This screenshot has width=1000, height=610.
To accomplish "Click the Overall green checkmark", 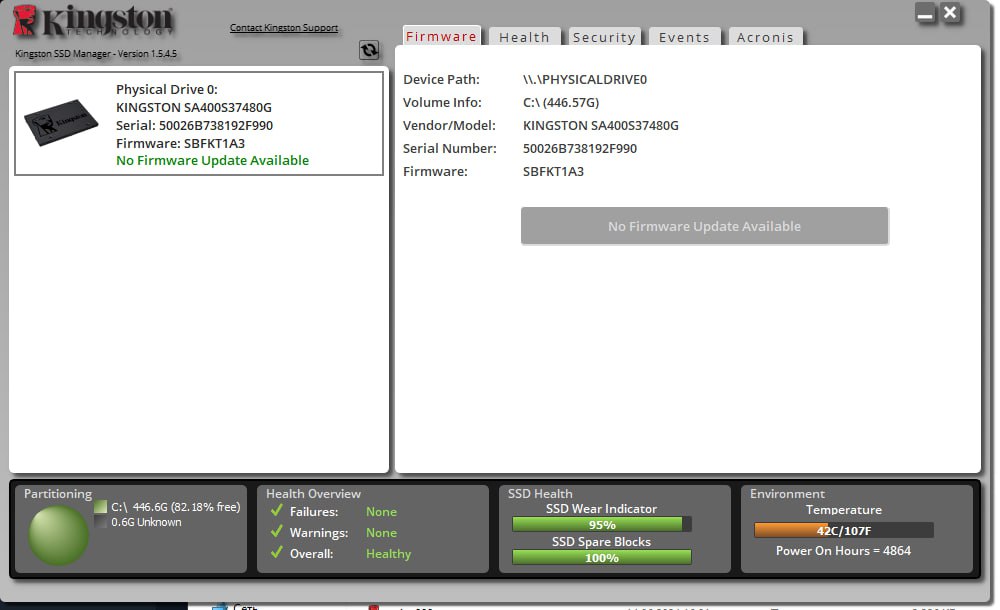I will tap(277, 553).
